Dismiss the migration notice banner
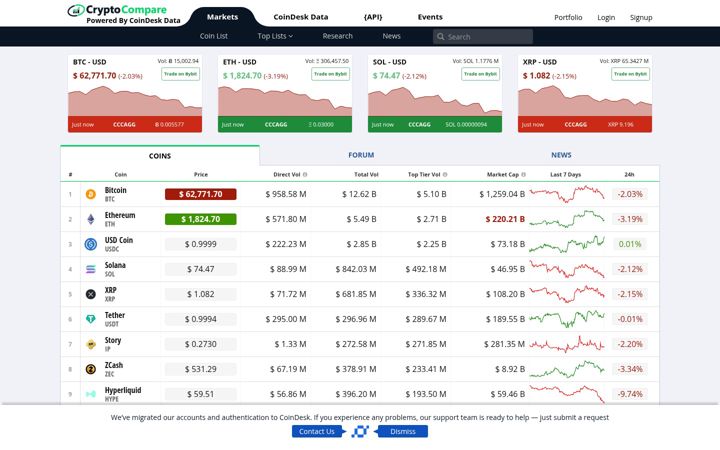Image resolution: width=720 pixels, height=450 pixels. pos(403,432)
